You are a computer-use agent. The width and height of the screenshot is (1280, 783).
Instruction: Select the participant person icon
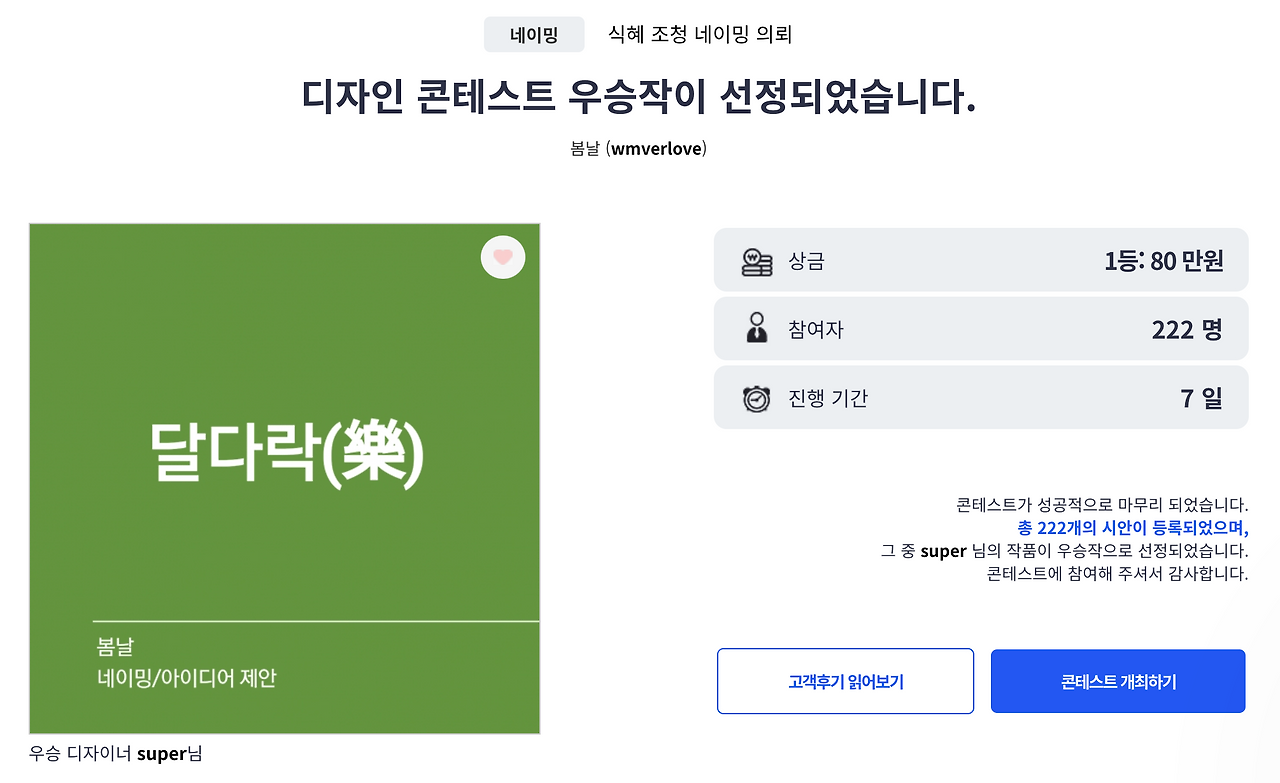tap(757, 329)
